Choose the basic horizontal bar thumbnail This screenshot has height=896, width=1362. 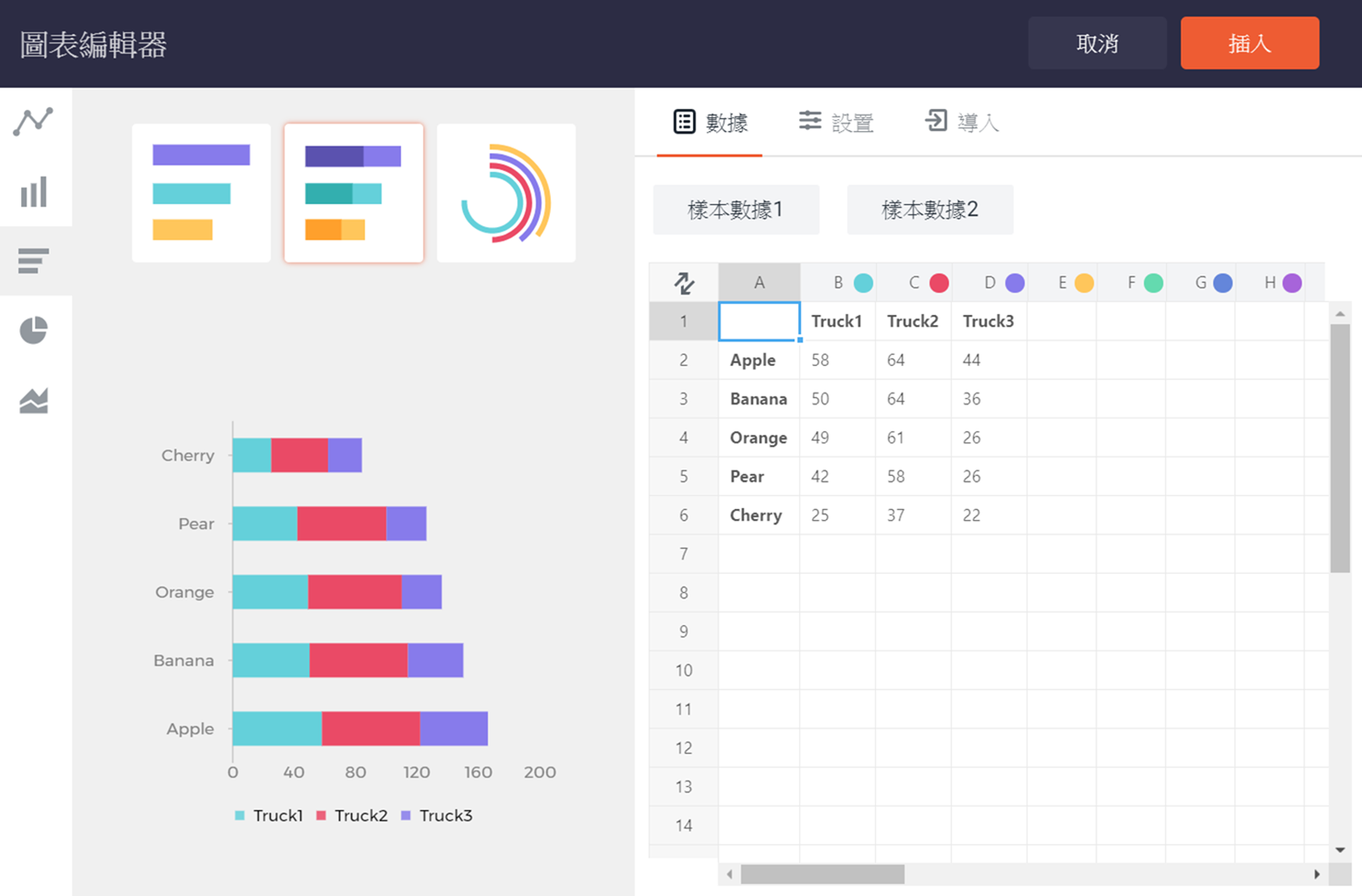[x=201, y=193]
